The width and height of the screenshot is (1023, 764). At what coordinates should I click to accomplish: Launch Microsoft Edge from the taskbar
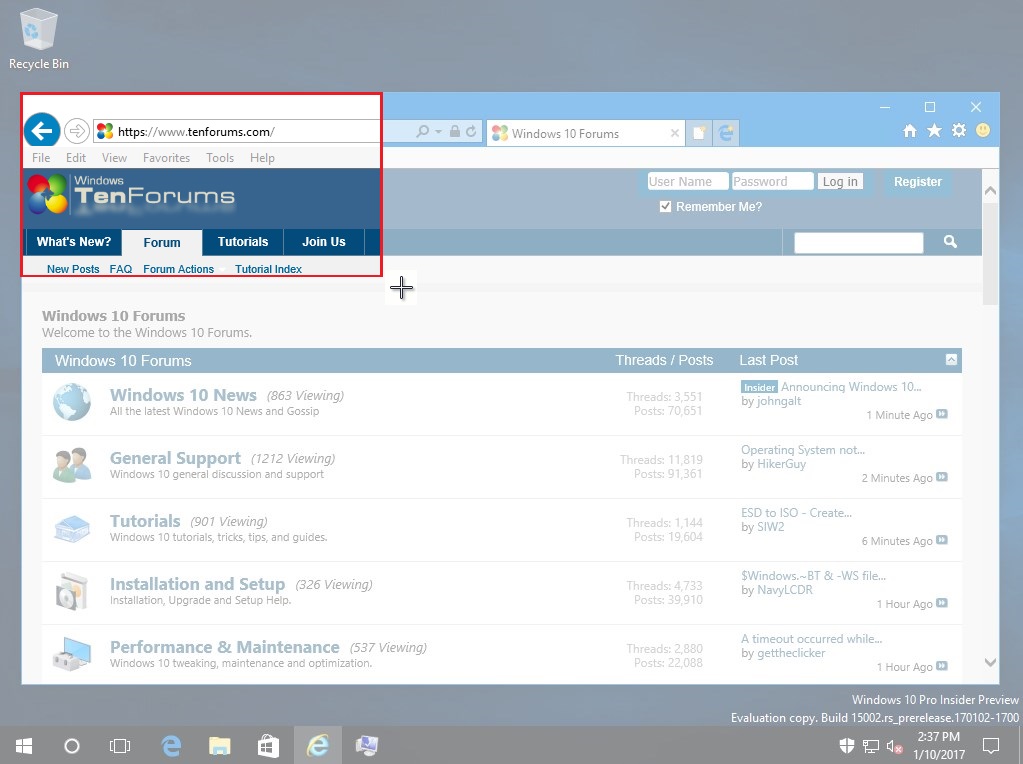pos(171,746)
